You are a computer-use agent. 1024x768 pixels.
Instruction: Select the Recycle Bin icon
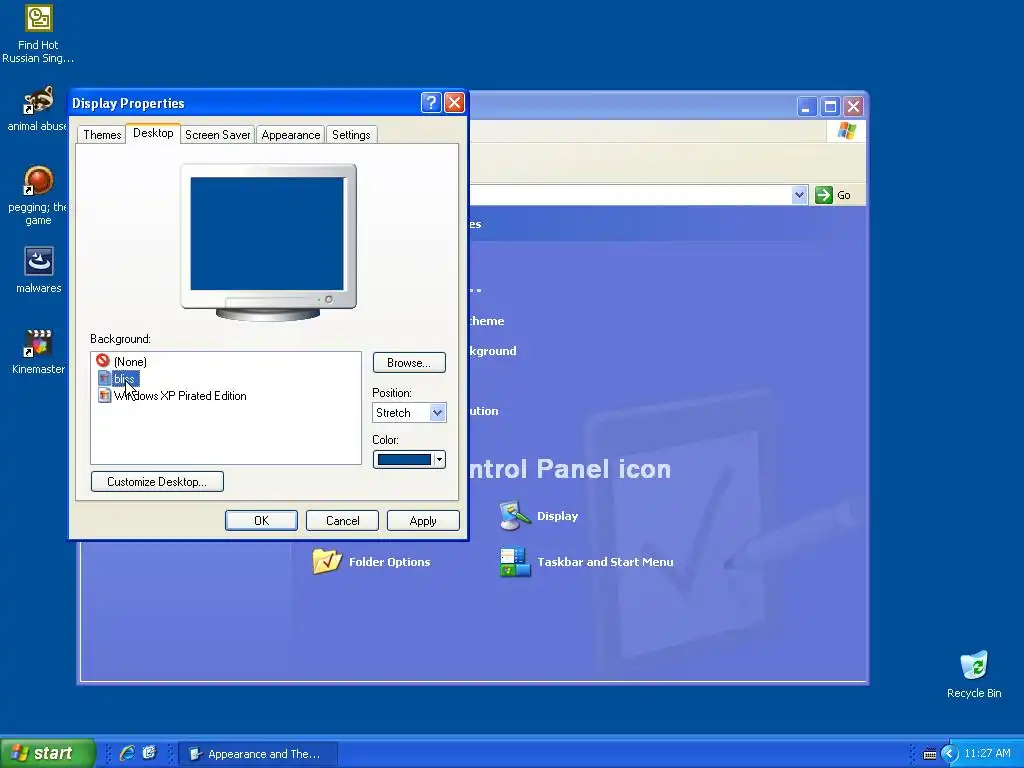pyautogui.click(x=974, y=674)
